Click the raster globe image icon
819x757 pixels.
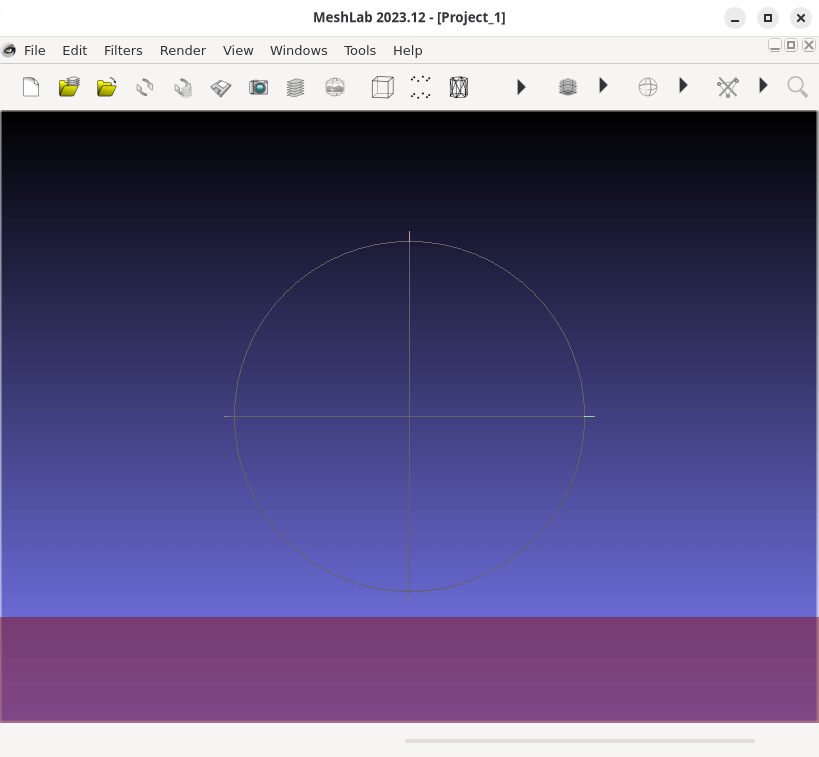coord(335,87)
